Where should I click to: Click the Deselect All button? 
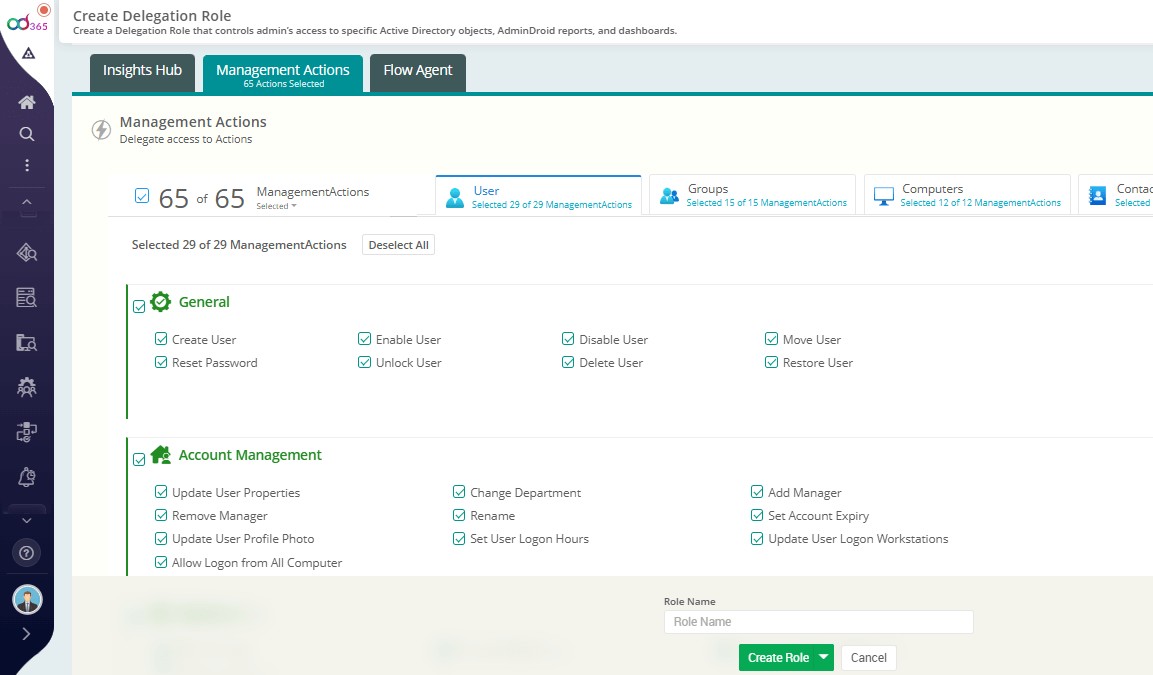pos(398,244)
